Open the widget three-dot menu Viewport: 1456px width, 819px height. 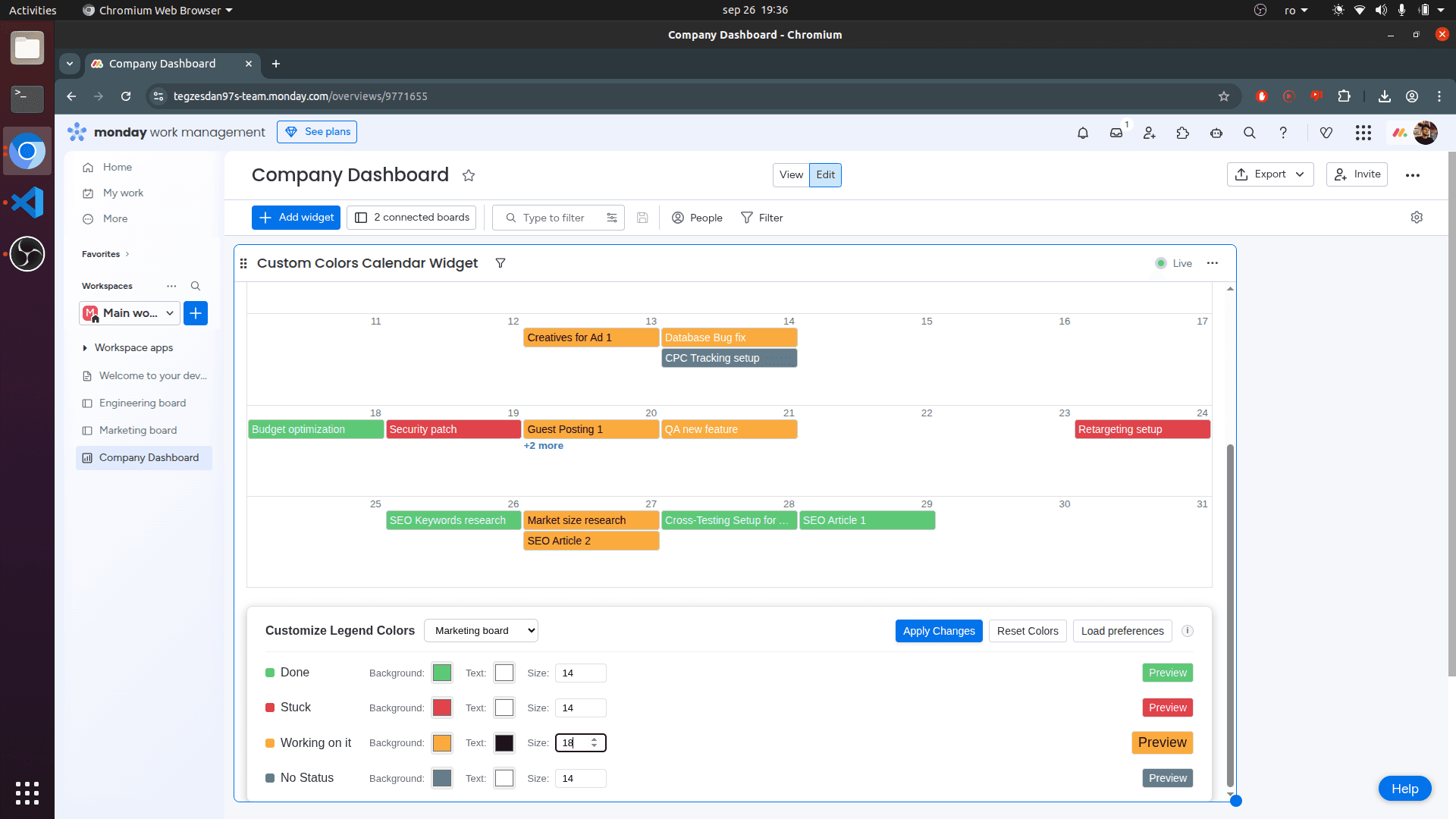1212,263
